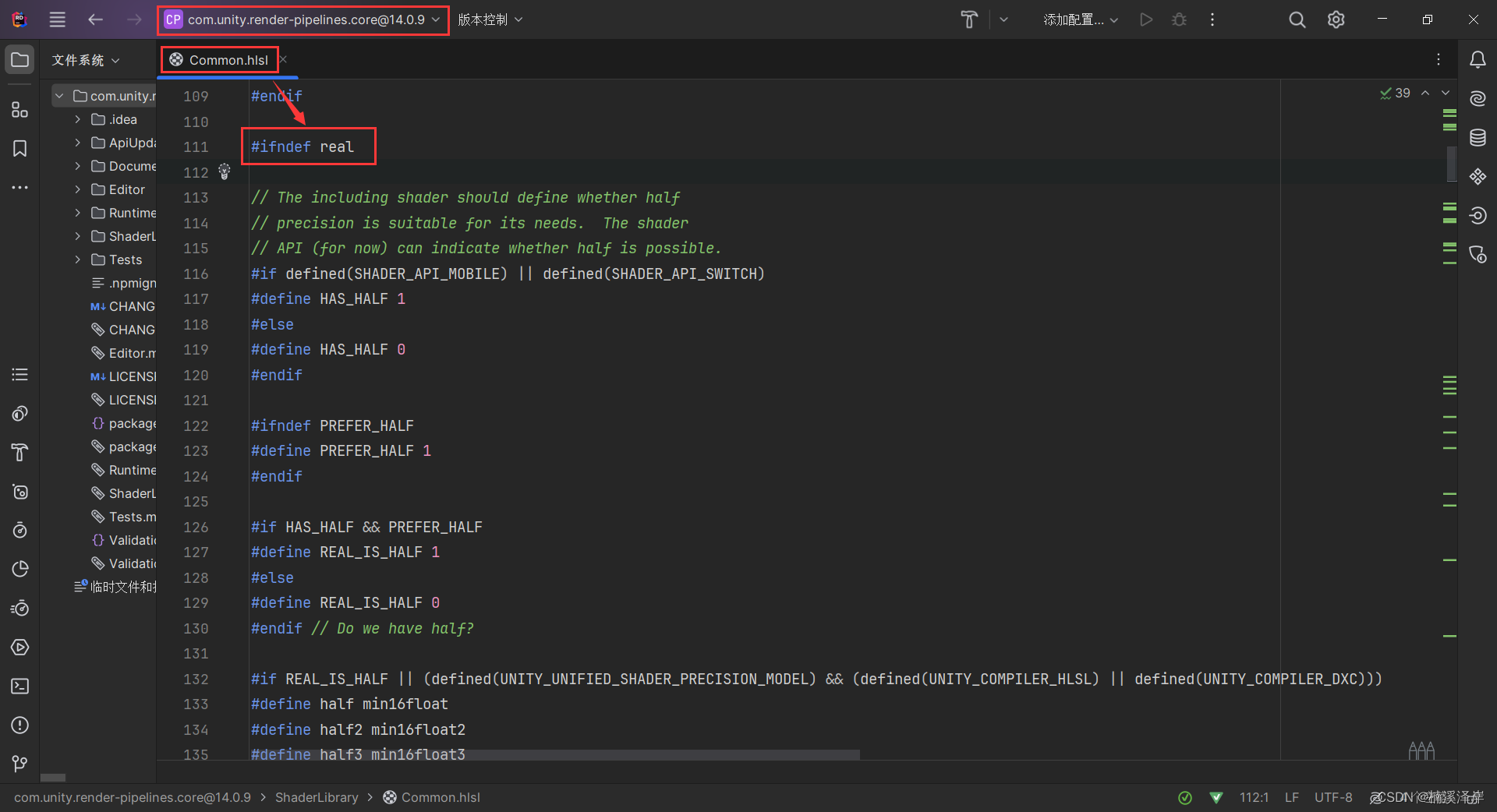
Task: Go to previous highlighted problem arrow
Action: [x=1425, y=93]
